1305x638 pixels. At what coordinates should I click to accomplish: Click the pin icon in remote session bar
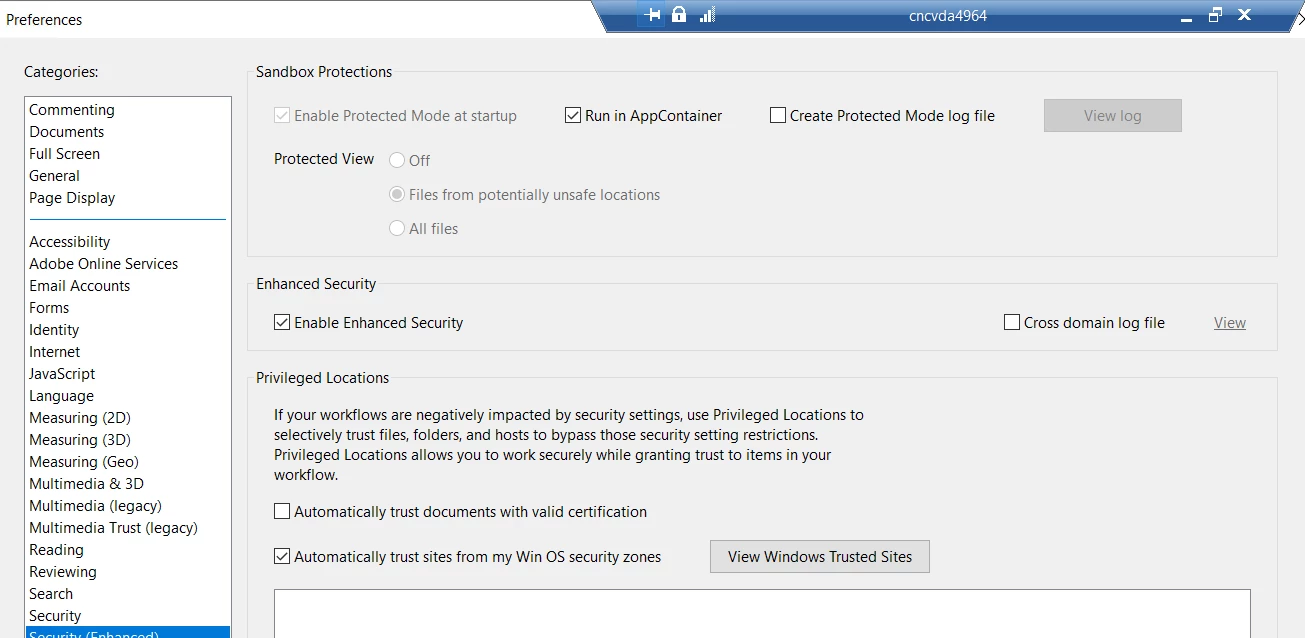coord(654,15)
